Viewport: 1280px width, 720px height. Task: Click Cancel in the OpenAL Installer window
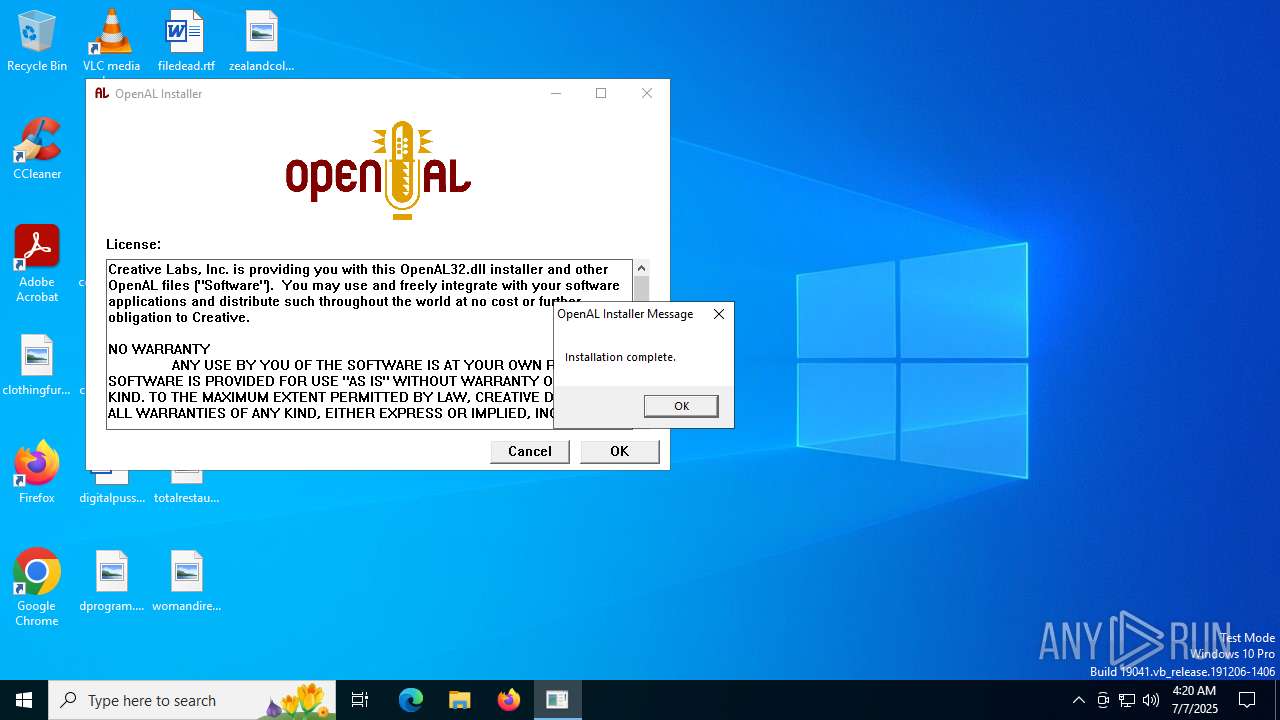click(529, 451)
